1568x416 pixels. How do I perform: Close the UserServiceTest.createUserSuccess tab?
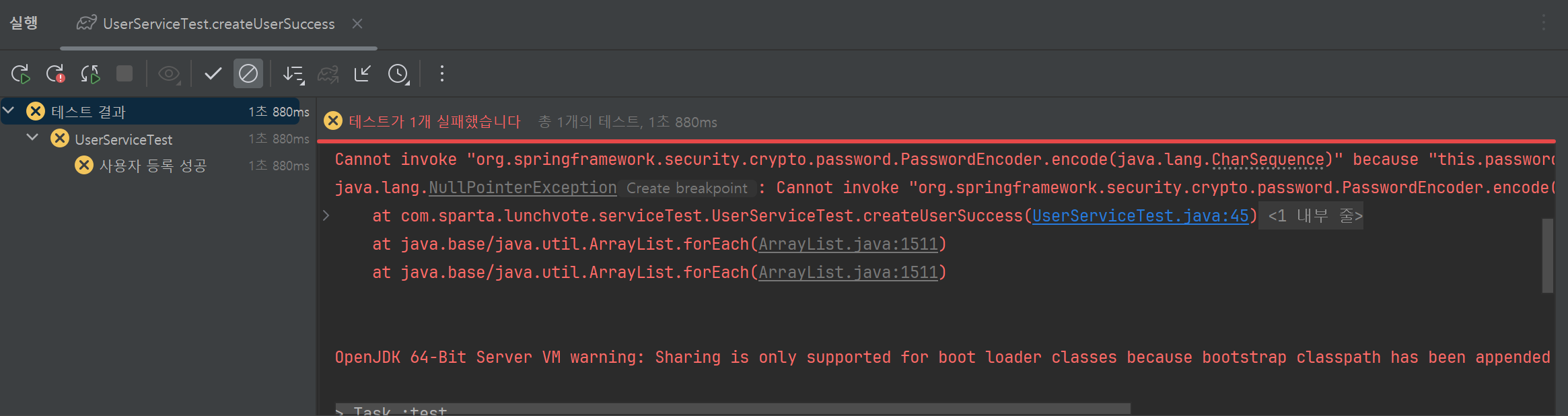[x=357, y=24]
